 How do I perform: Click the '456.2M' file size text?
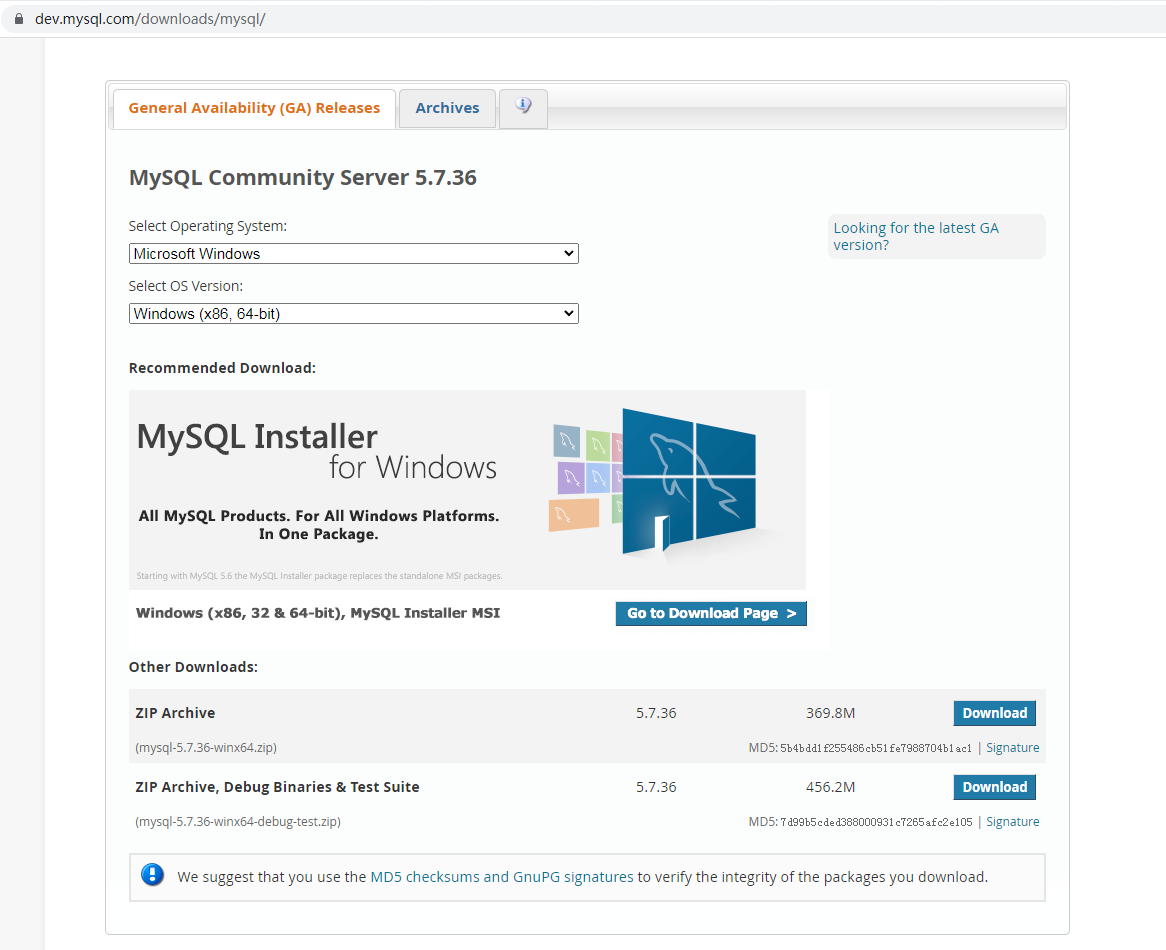[x=831, y=787]
